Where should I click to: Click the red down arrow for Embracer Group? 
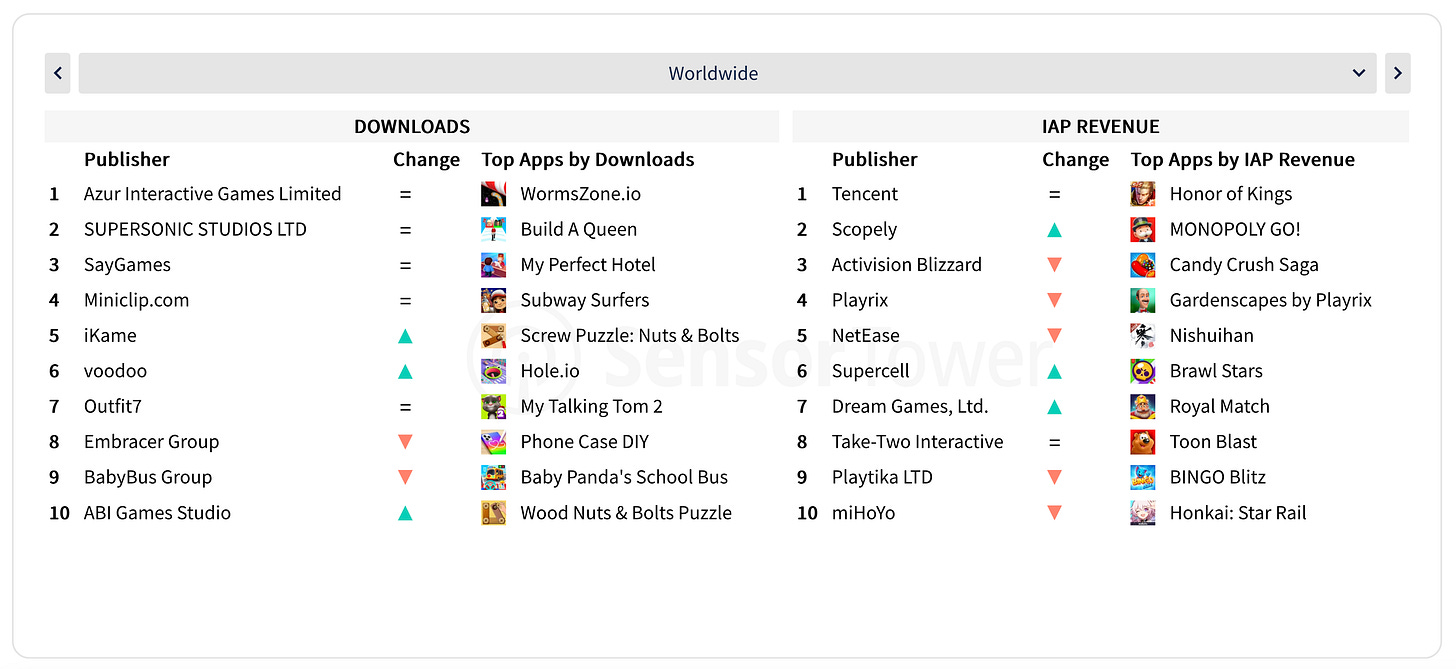[x=405, y=442]
